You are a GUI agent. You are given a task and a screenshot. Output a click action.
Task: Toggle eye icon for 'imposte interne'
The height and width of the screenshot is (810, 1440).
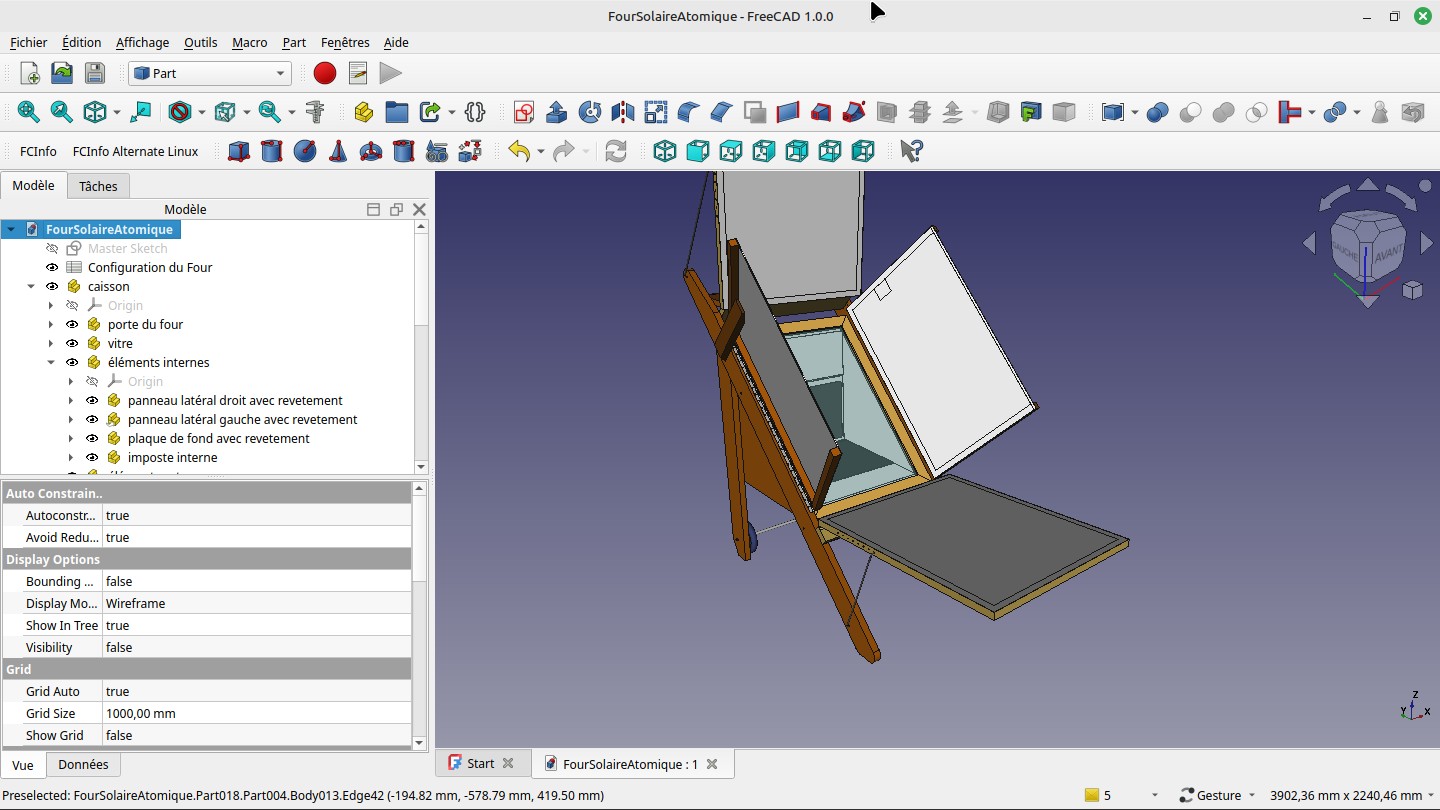92,457
